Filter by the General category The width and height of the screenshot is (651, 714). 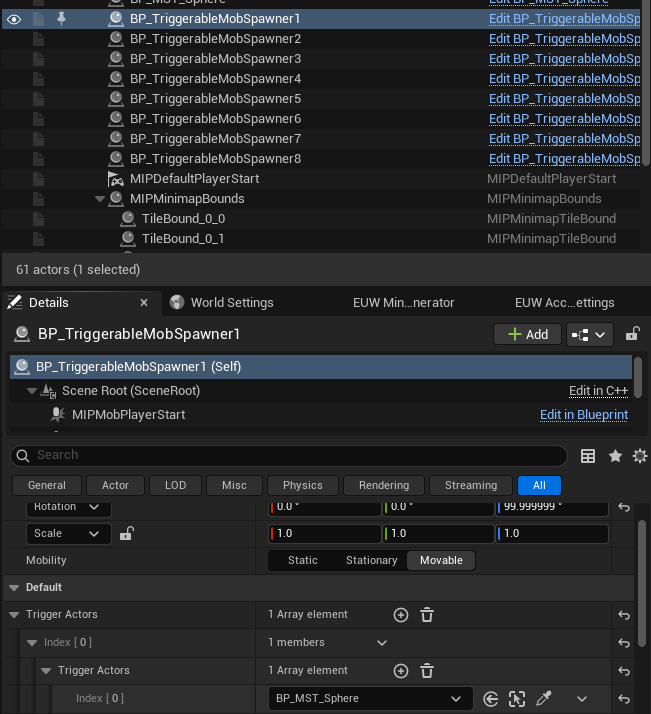click(x=47, y=485)
